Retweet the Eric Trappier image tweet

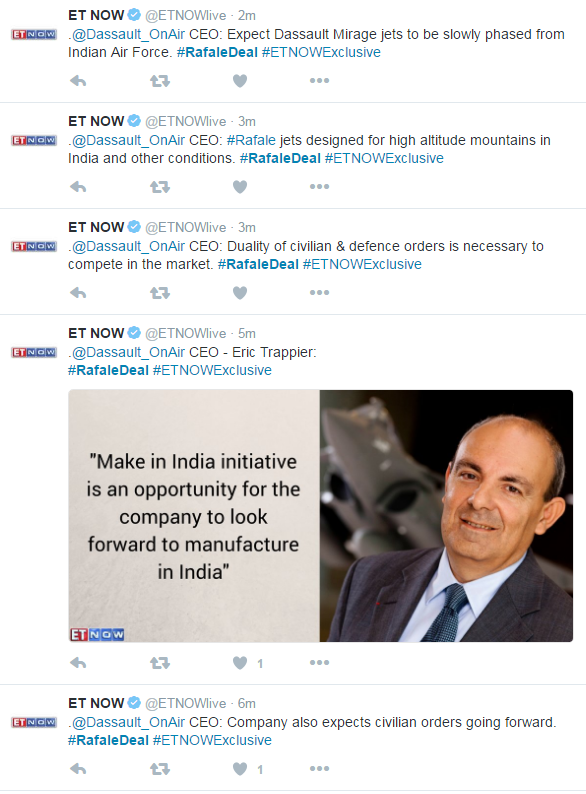point(160,662)
